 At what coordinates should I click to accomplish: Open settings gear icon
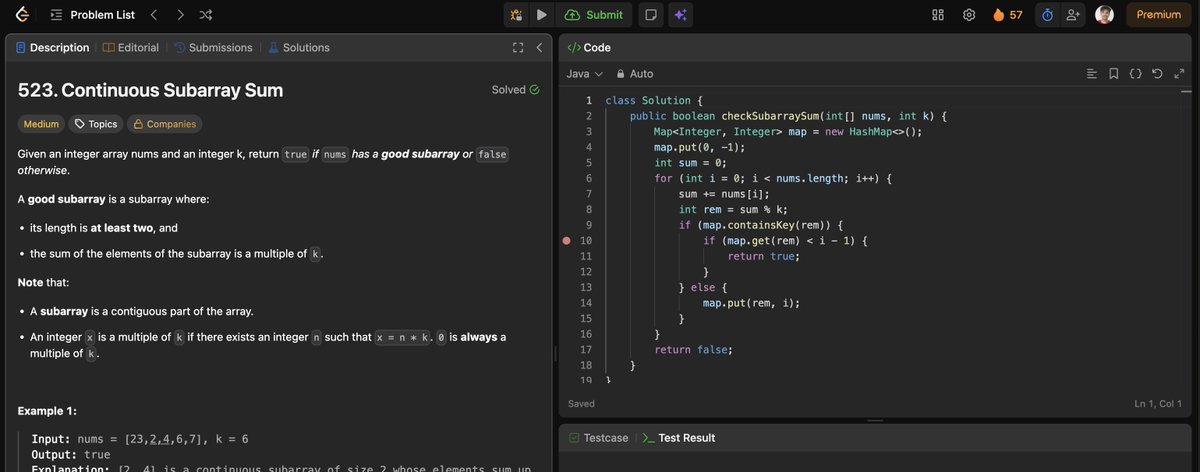pyautogui.click(x=969, y=15)
